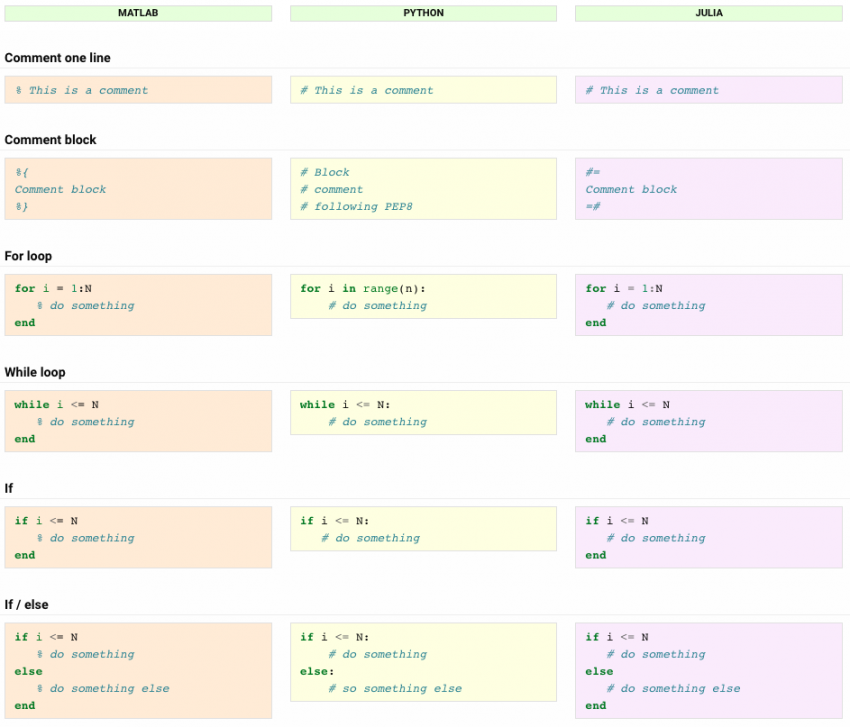This screenshot has height=727, width=850.
Task: Click the 'For loop' section heading
Action: tap(29, 256)
